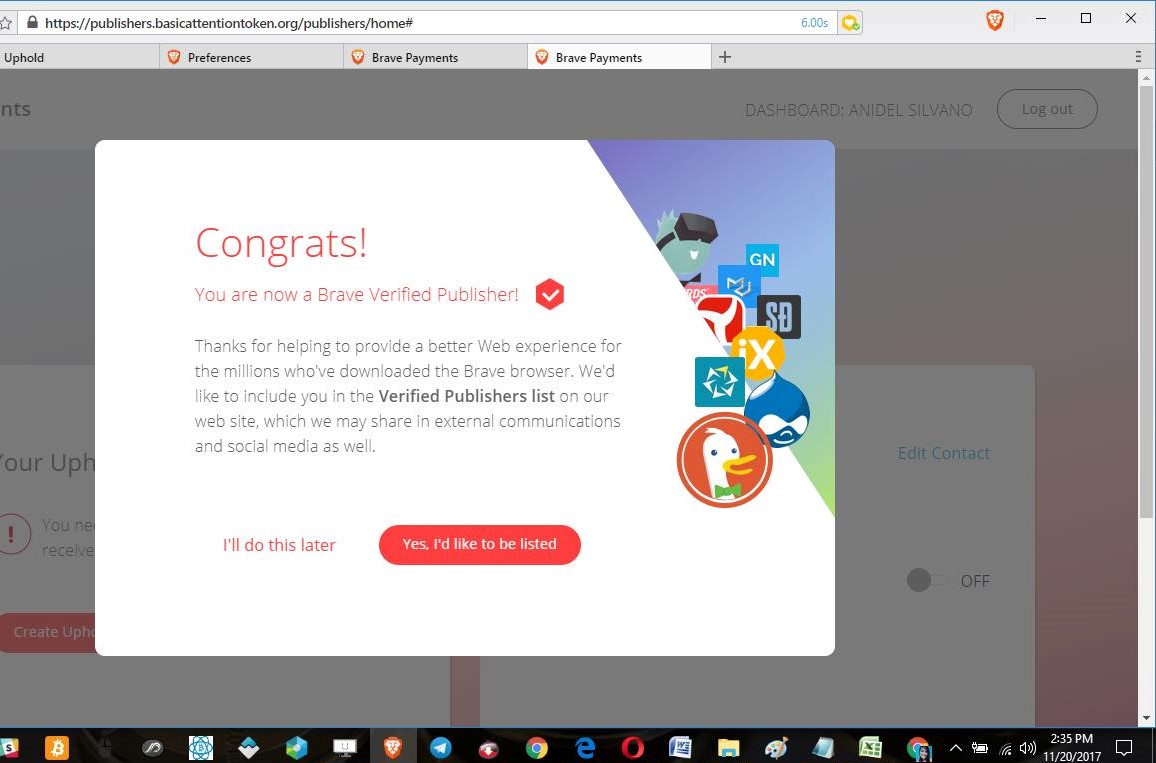Open File Explorer from the taskbar
The height and width of the screenshot is (763, 1156).
[728, 748]
